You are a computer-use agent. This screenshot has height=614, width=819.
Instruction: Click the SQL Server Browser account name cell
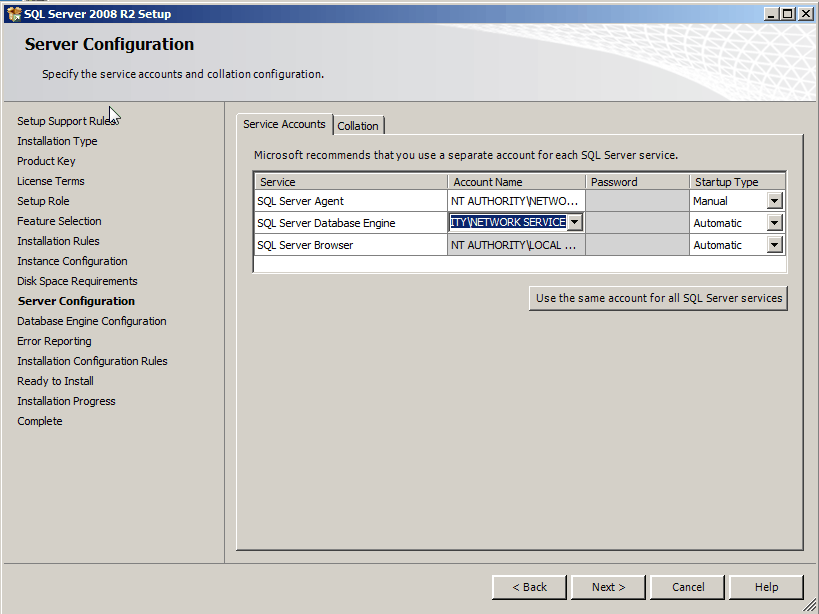pos(516,245)
